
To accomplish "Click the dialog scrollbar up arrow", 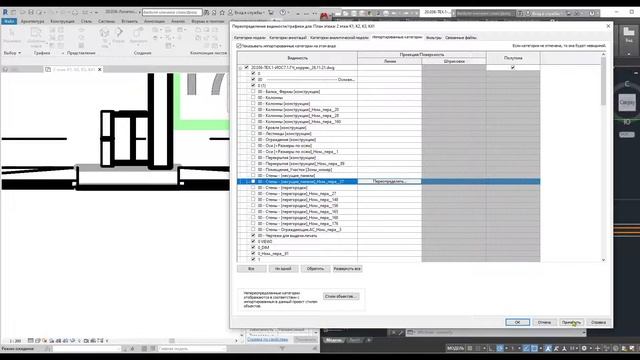I will [x=603, y=54].
